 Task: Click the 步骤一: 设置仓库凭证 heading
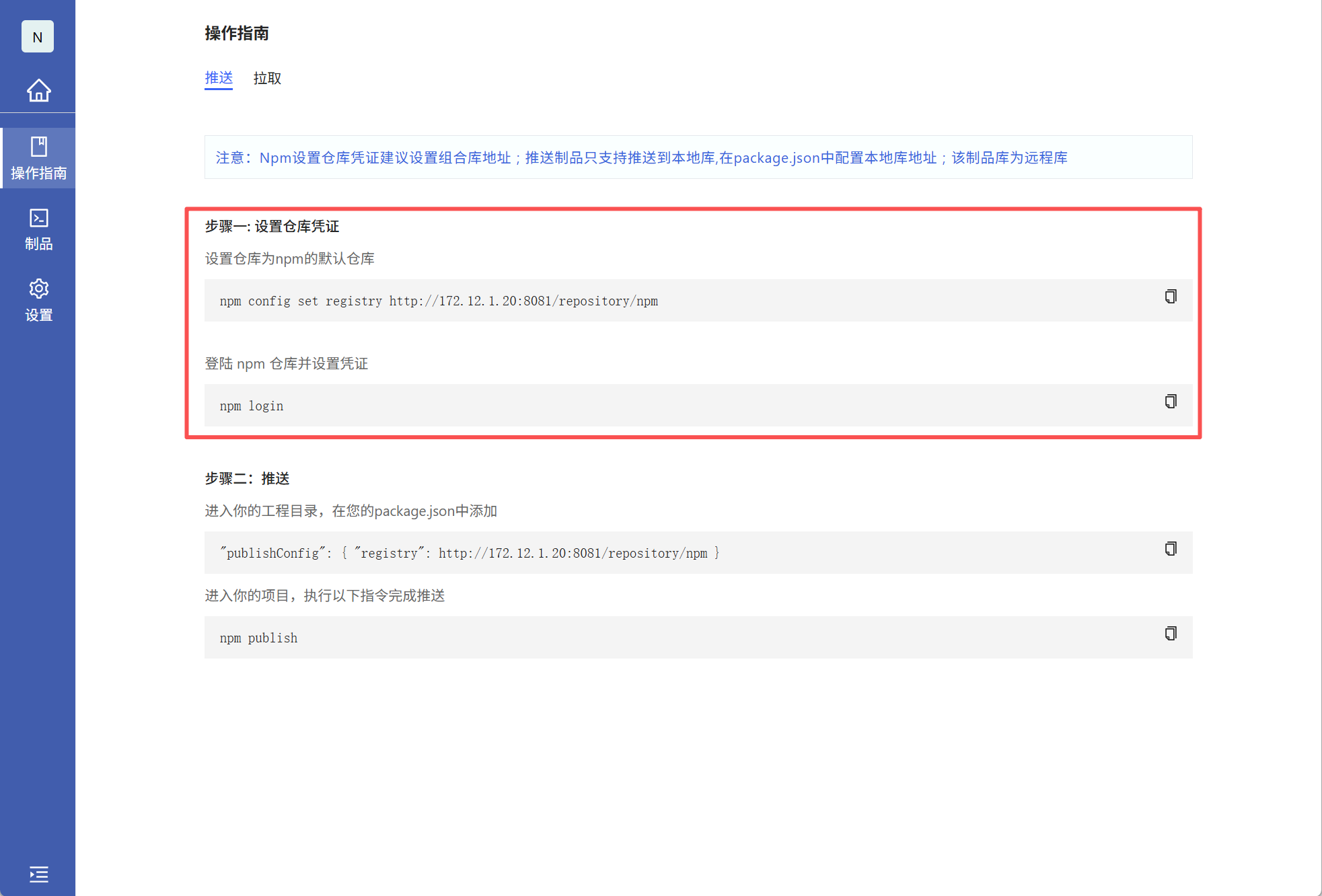pos(272,227)
